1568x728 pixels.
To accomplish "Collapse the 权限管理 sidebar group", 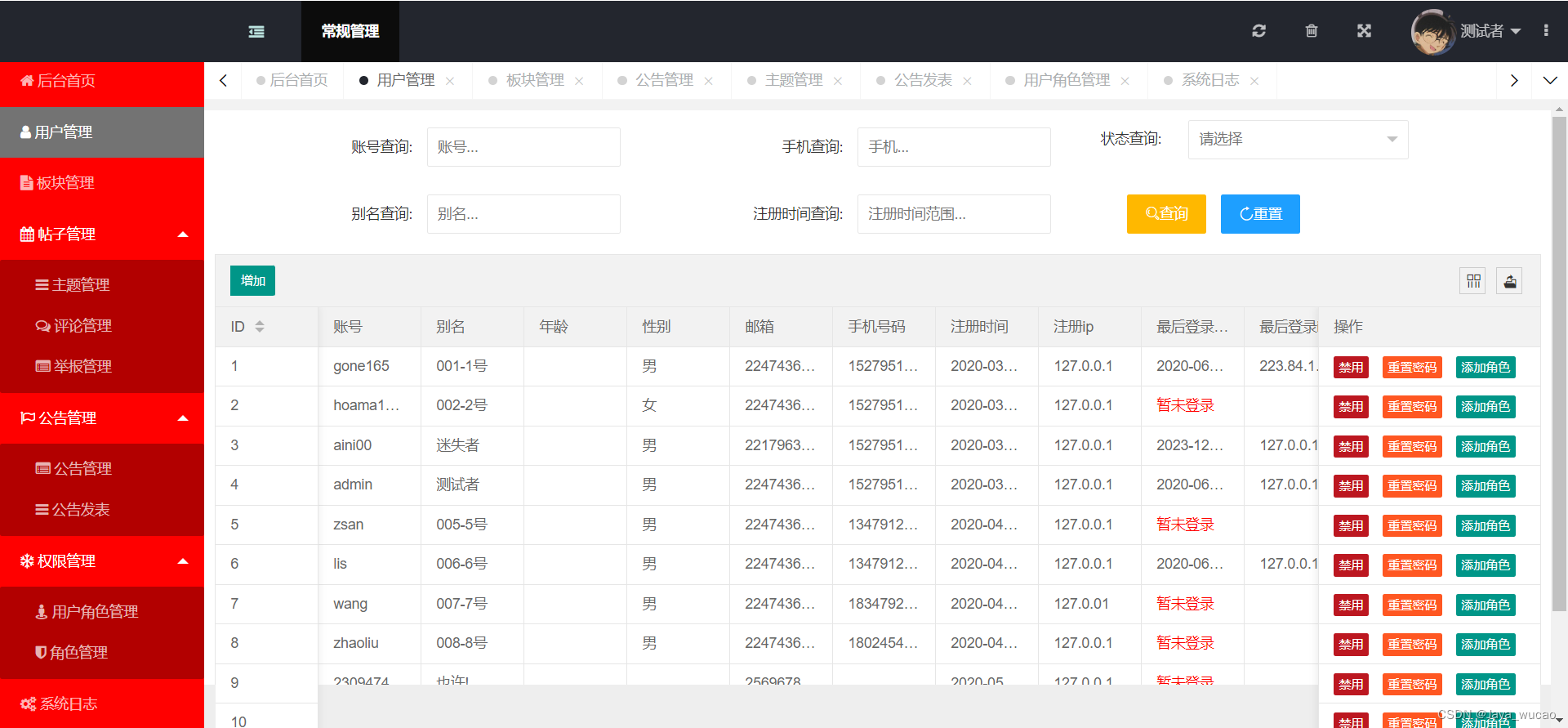I will [x=102, y=561].
